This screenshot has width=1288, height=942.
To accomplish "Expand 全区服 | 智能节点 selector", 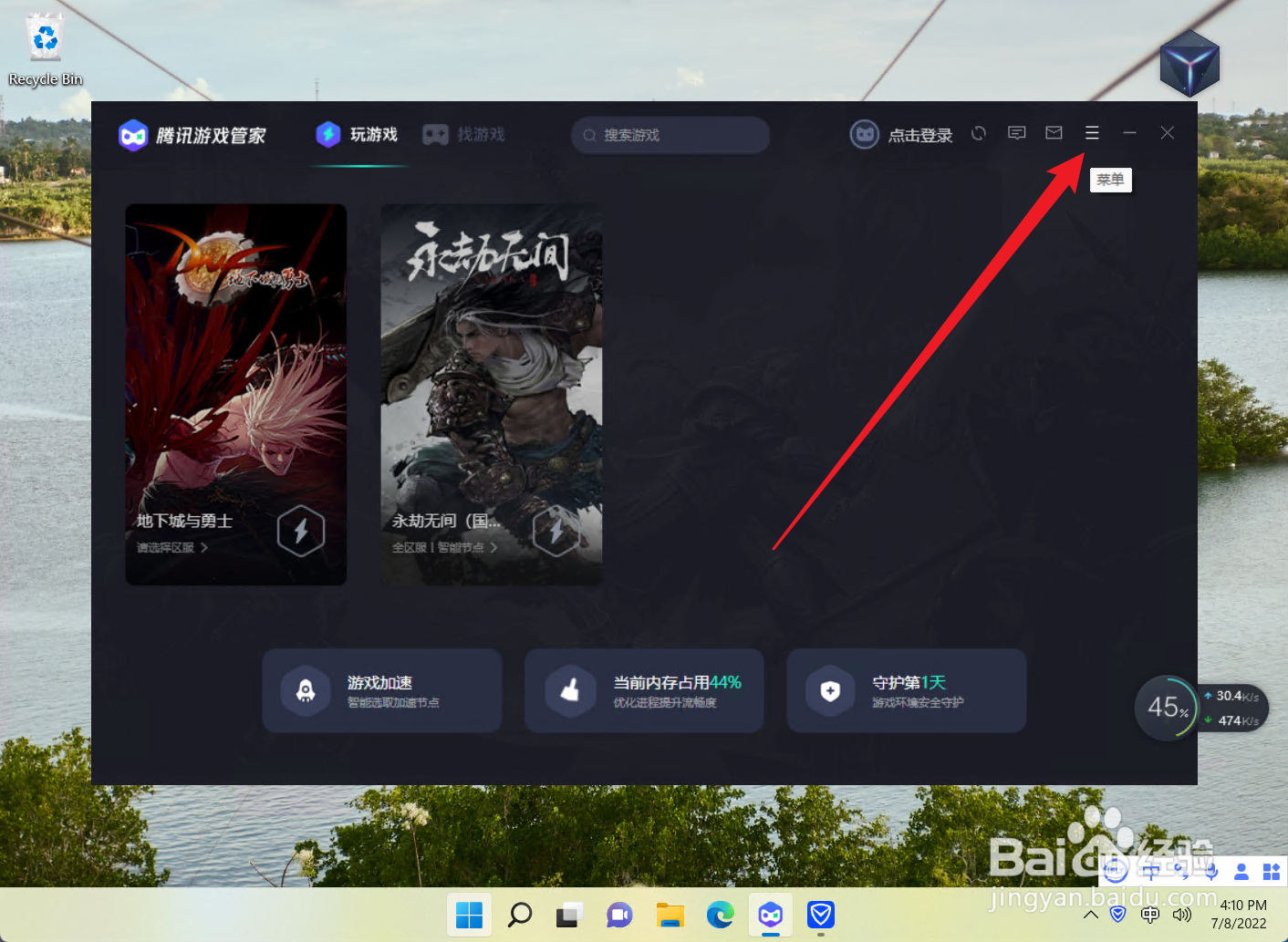I will pyautogui.click(x=445, y=548).
